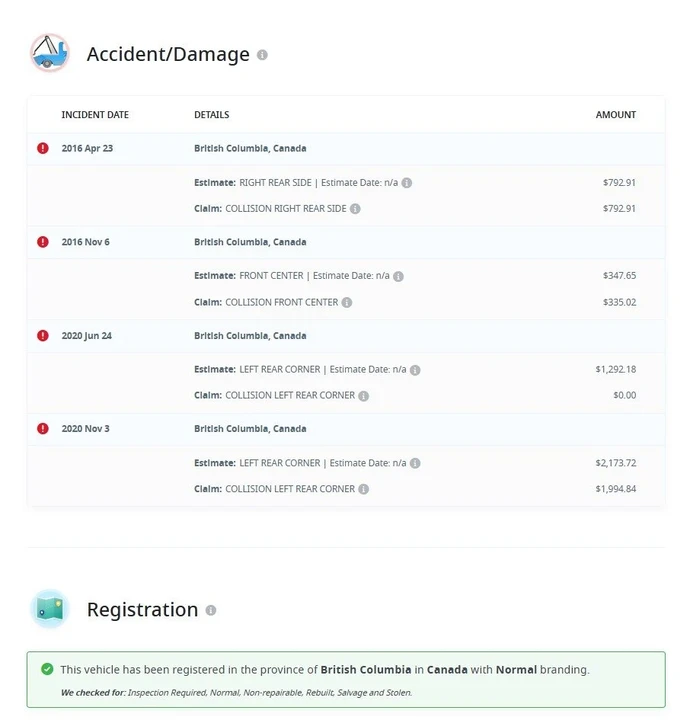This screenshot has height=720, width=690.
Task: Click red alert icon for 2020 Jun 24
Action: 43,336
